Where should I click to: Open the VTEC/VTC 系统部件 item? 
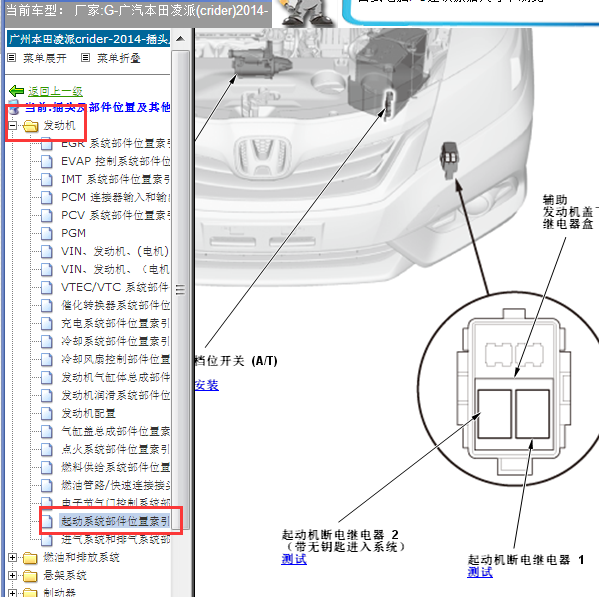coord(115,287)
